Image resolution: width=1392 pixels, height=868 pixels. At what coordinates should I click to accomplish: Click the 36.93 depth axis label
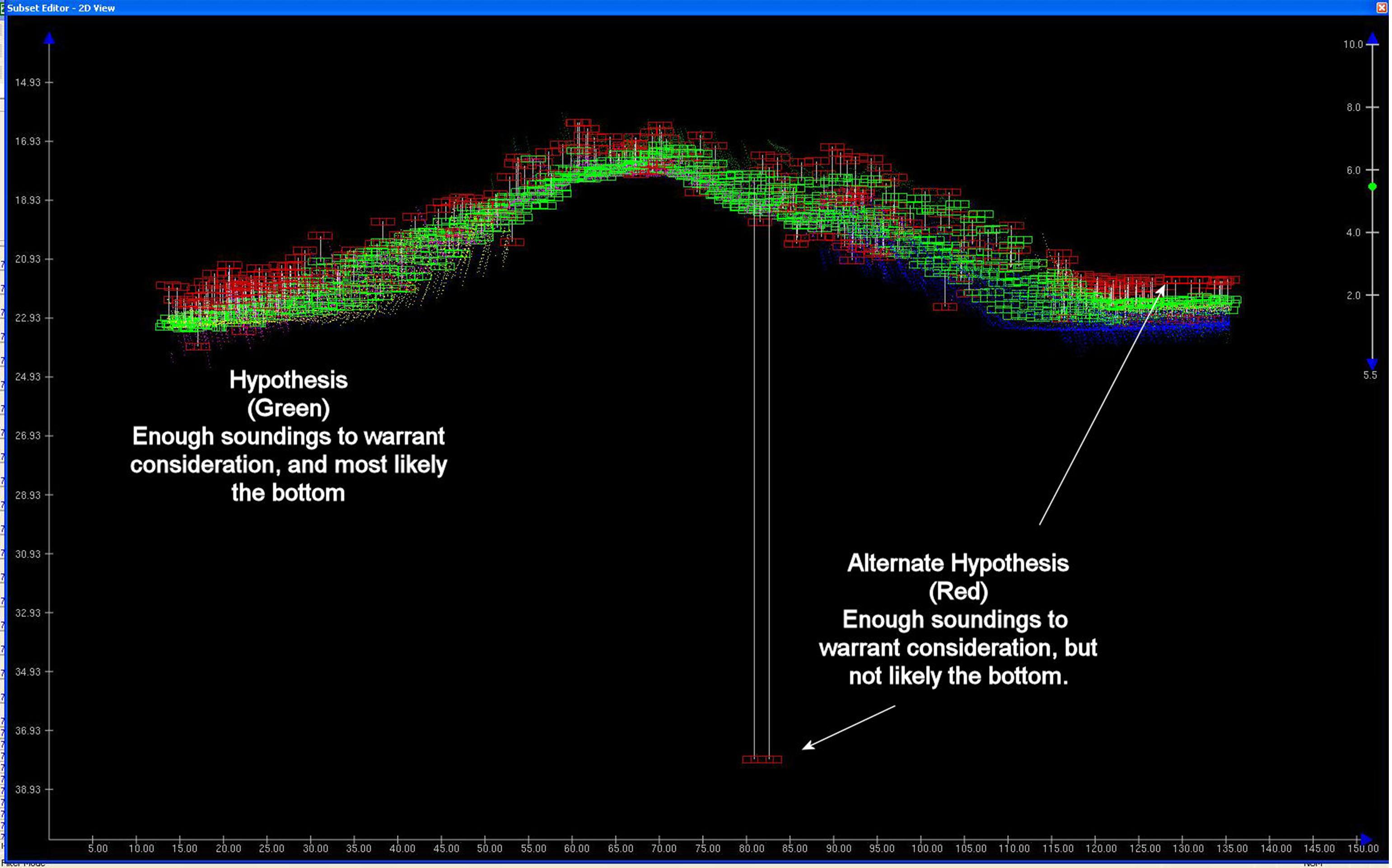click(x=28, y=731)
